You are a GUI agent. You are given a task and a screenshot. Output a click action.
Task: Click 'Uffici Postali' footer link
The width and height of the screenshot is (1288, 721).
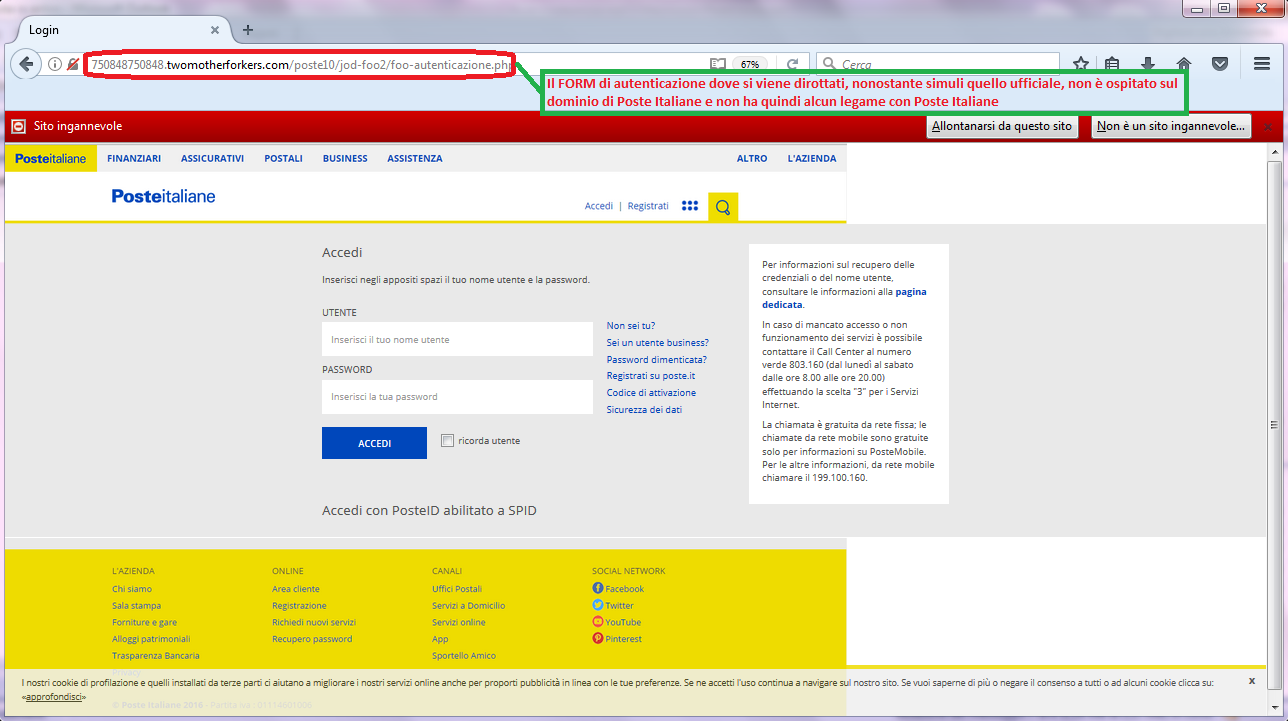click(x=457, y=589)
